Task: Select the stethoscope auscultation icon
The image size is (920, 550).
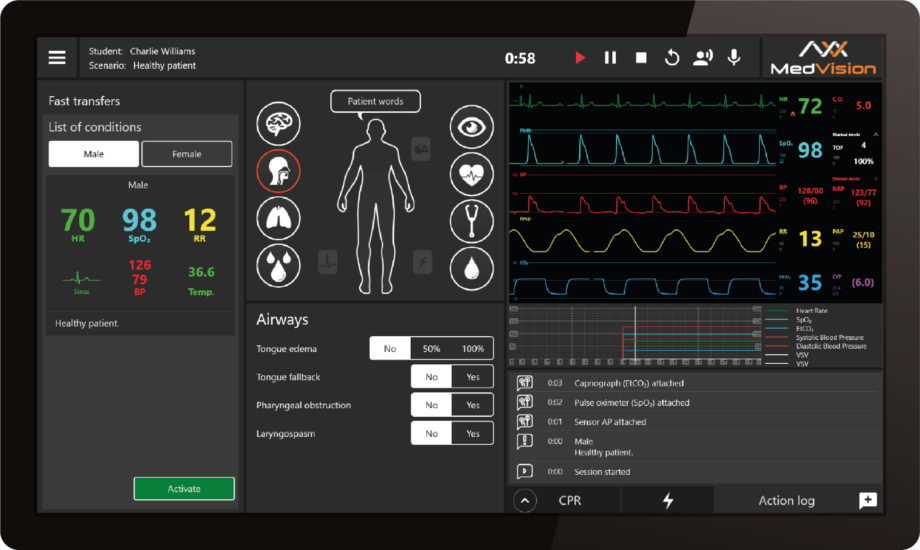Action: 470,220
